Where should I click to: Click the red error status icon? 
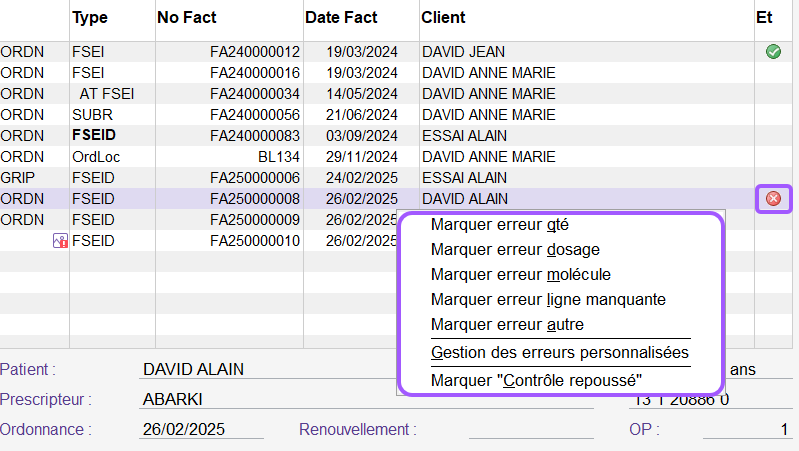click(x=773, y=199)
